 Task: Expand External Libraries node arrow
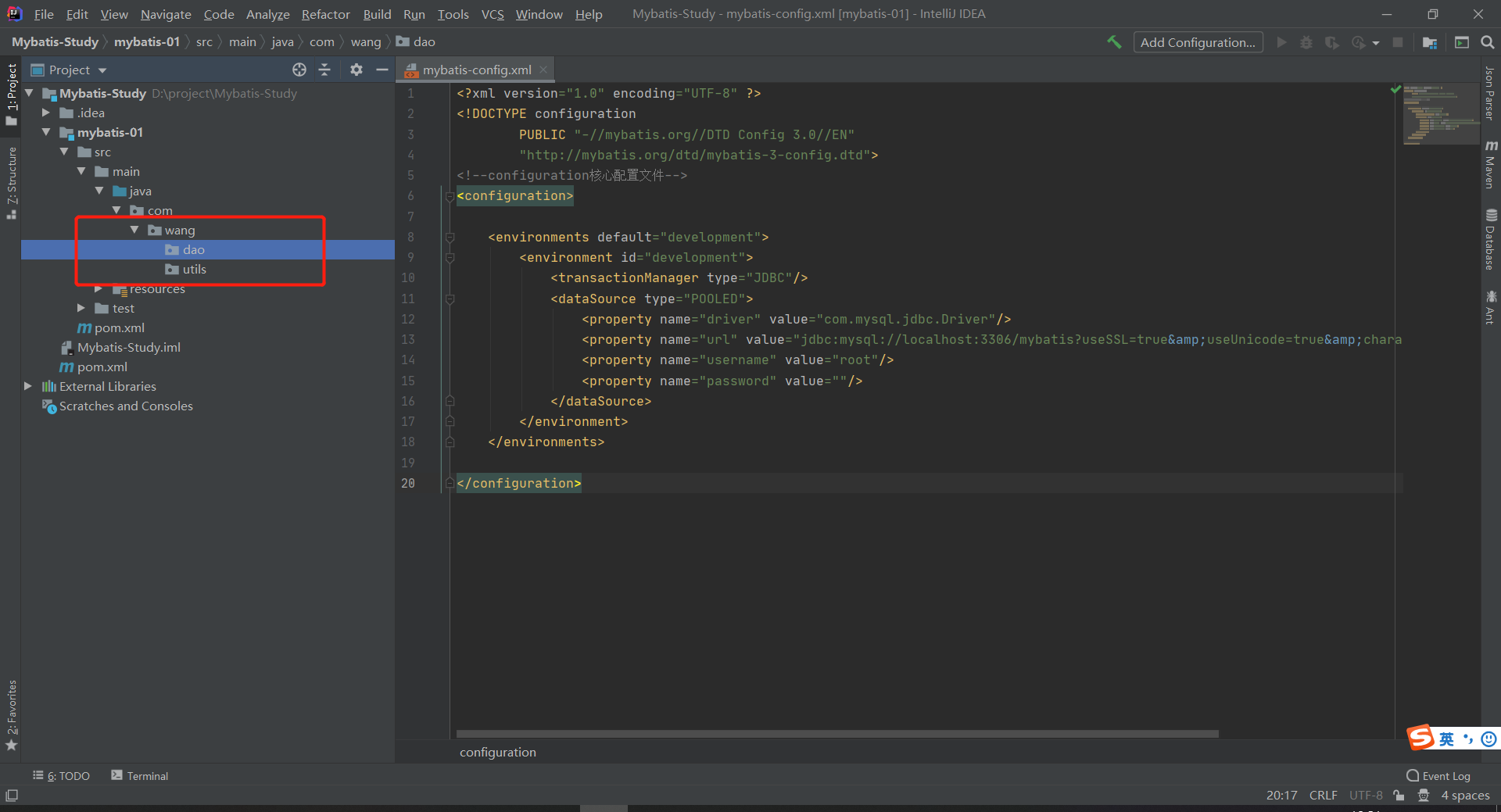point(29,386)
